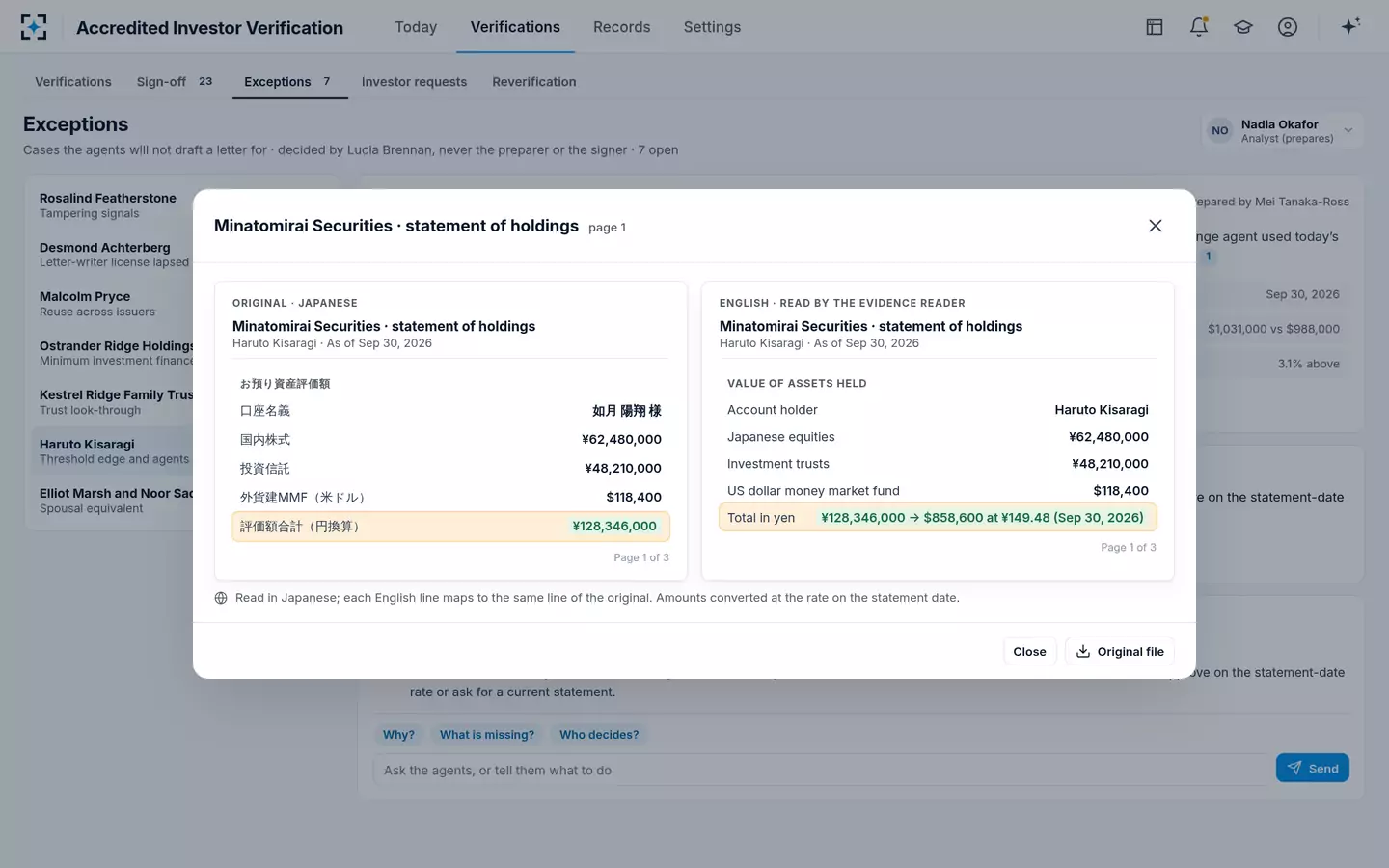Open the Verifications sub-tab
The height and width of the screenshot is (868, 1389).
(73, 82)
